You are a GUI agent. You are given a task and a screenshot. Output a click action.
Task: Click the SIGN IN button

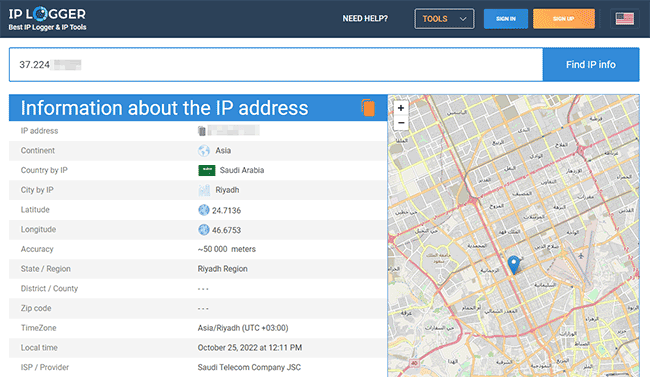point(506,19)
